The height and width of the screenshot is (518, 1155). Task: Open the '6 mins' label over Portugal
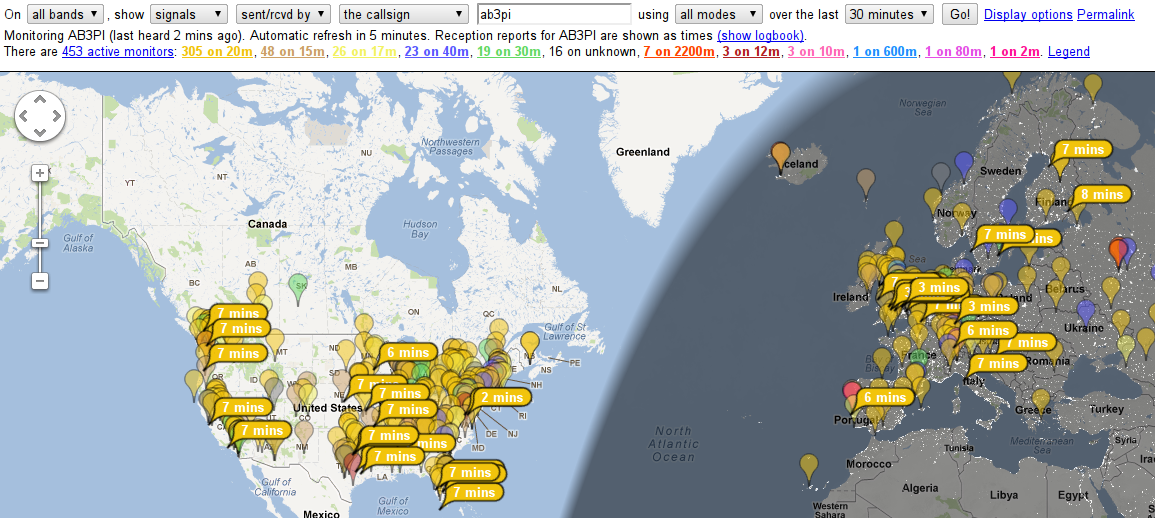tap(885, 397)
